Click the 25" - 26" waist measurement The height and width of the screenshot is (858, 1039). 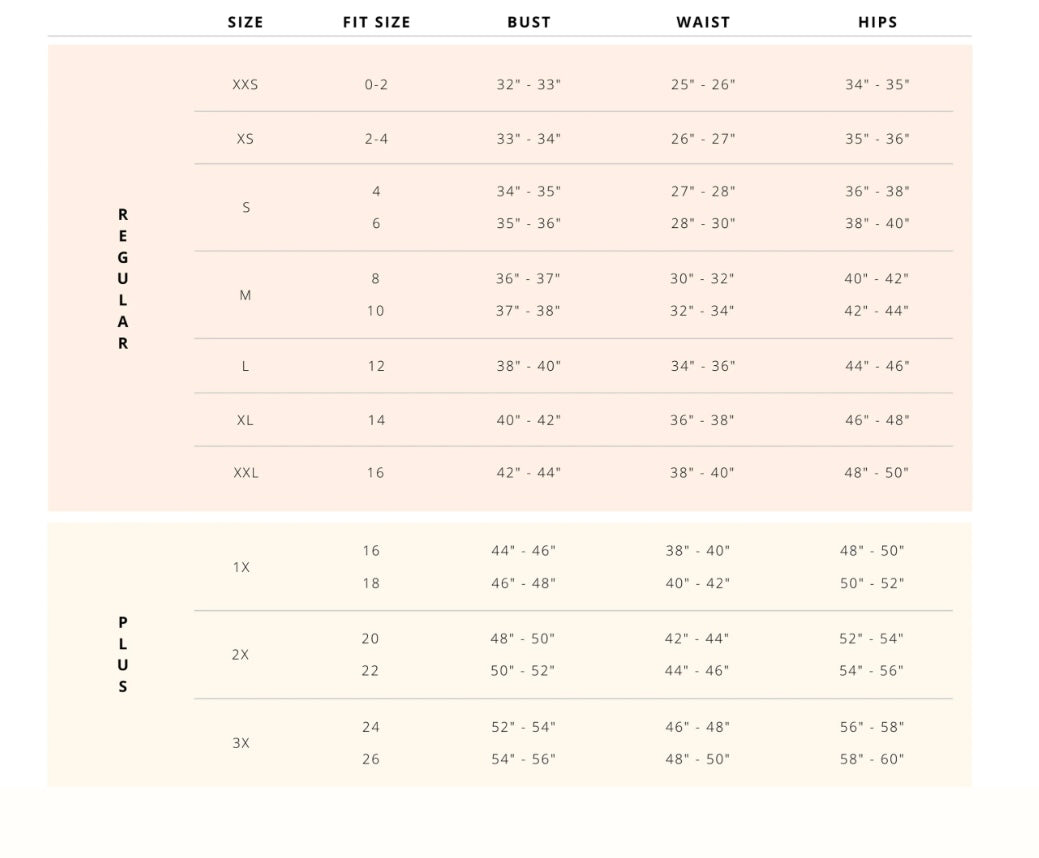703,85
